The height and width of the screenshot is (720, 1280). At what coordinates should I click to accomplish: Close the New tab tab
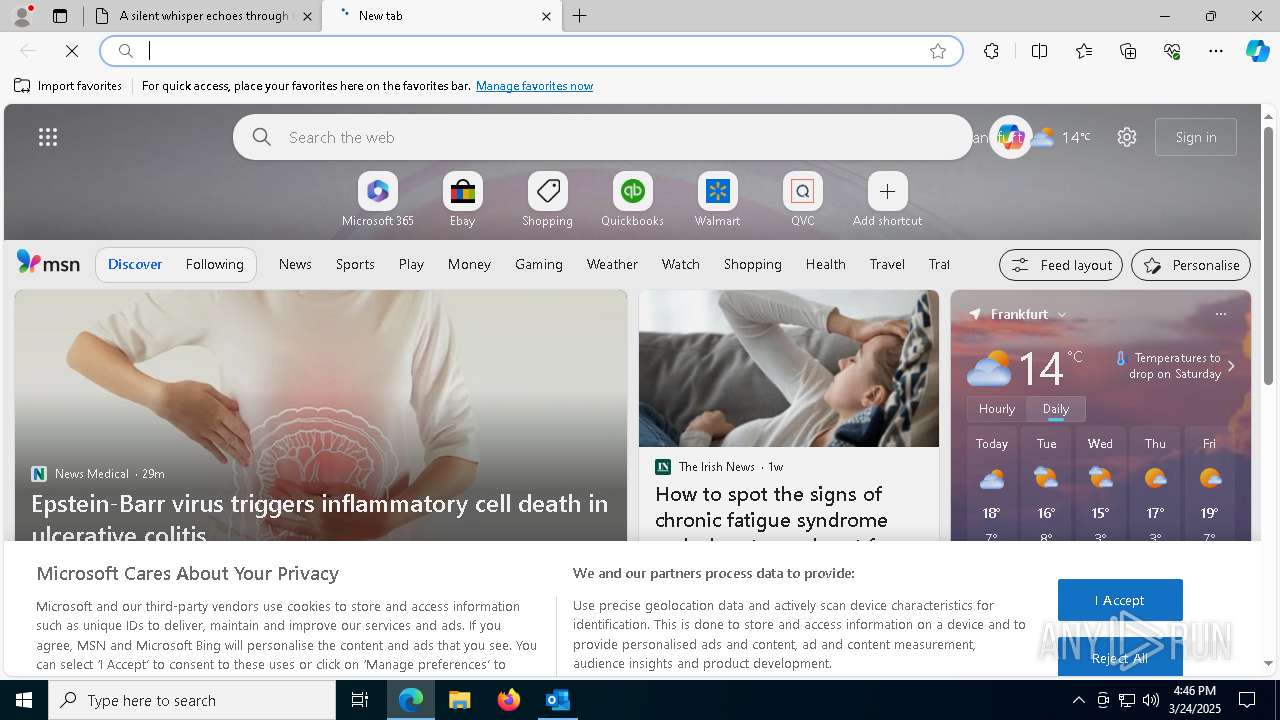coord(546,16)
